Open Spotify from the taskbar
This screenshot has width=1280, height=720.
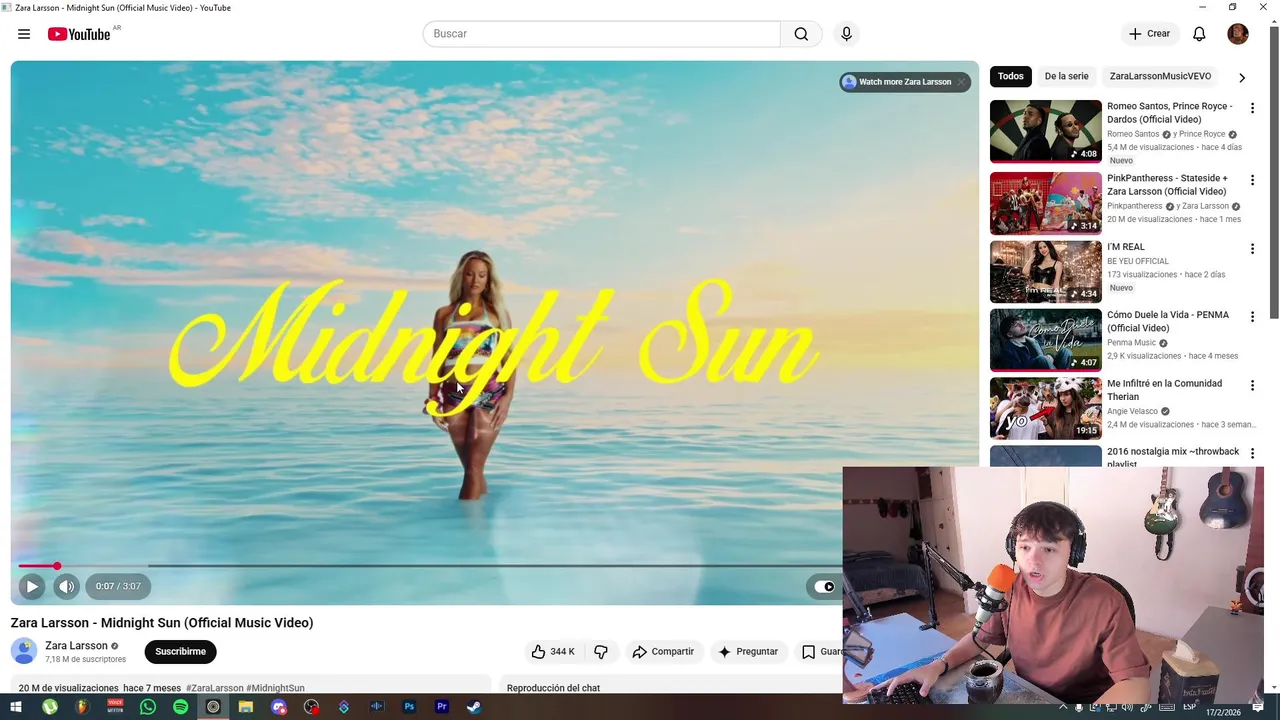point(180,707)
